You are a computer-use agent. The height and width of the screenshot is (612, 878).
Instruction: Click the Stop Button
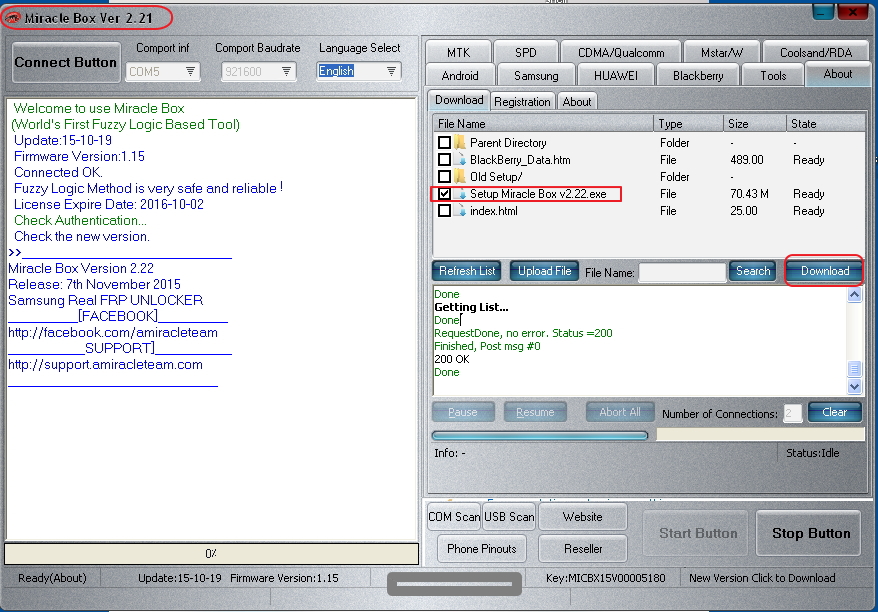(810, 533)
